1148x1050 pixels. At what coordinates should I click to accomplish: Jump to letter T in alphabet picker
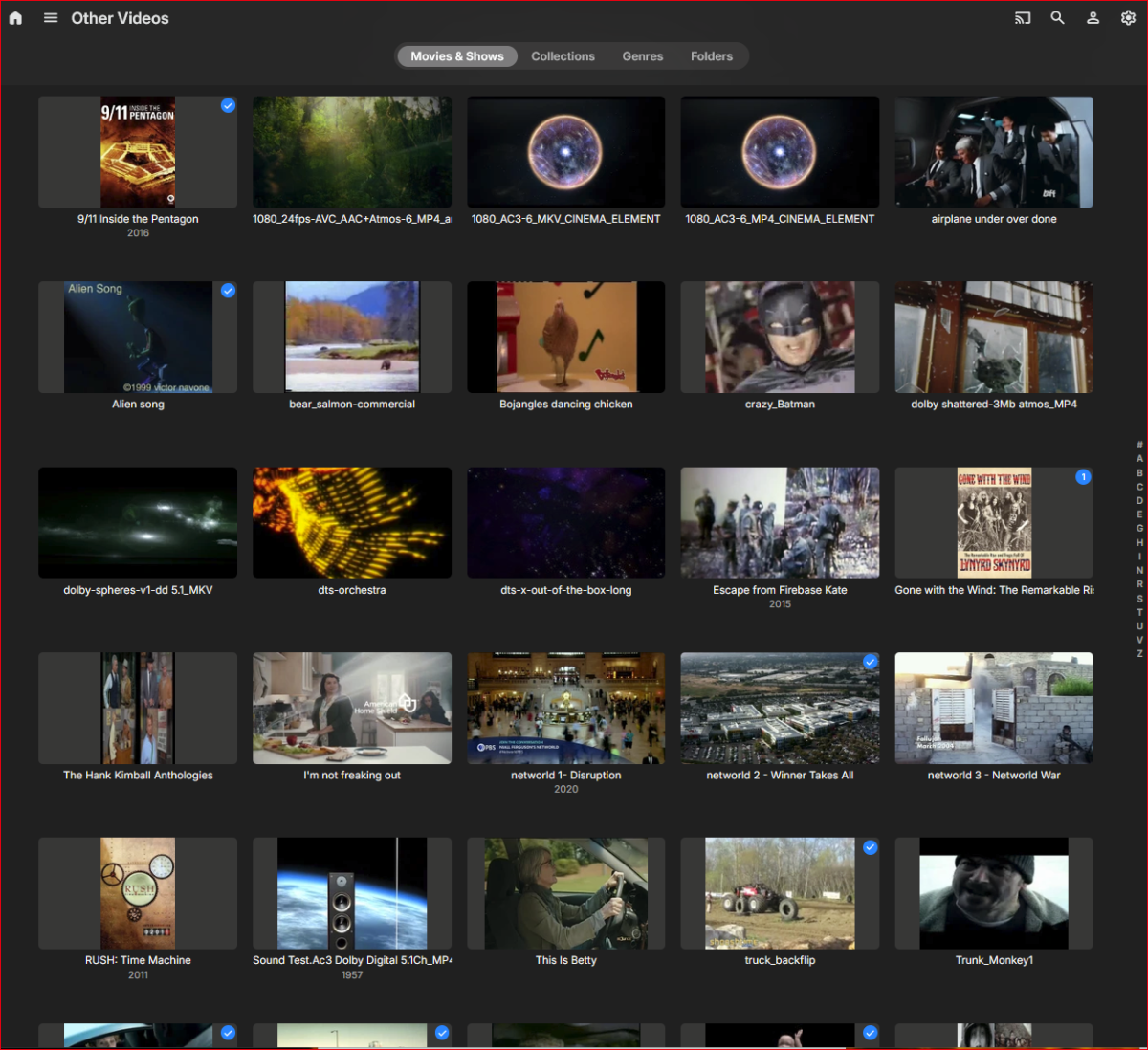[x=1139, y=612]
